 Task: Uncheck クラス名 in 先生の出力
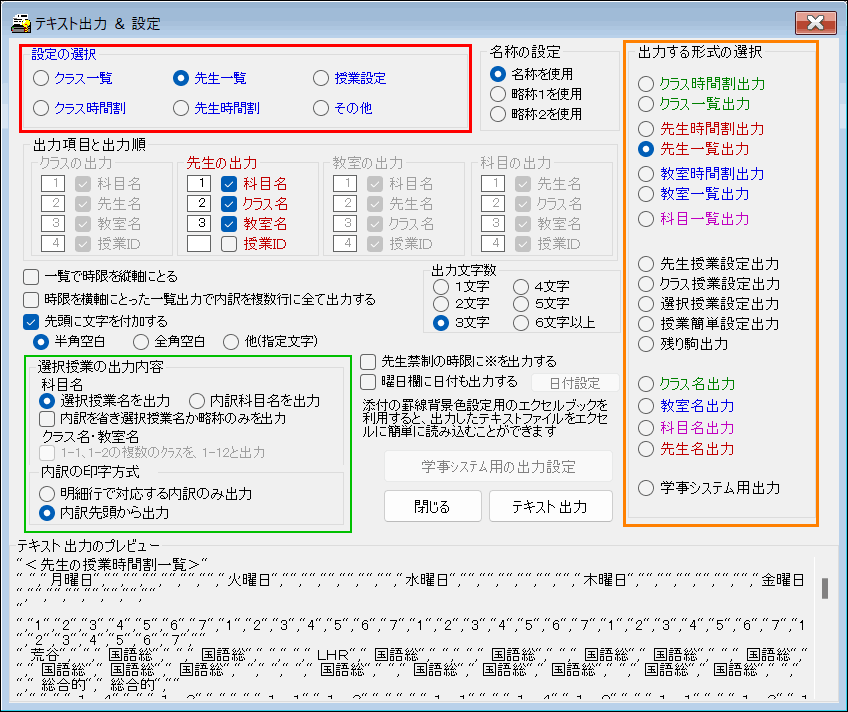click(229, 204)
